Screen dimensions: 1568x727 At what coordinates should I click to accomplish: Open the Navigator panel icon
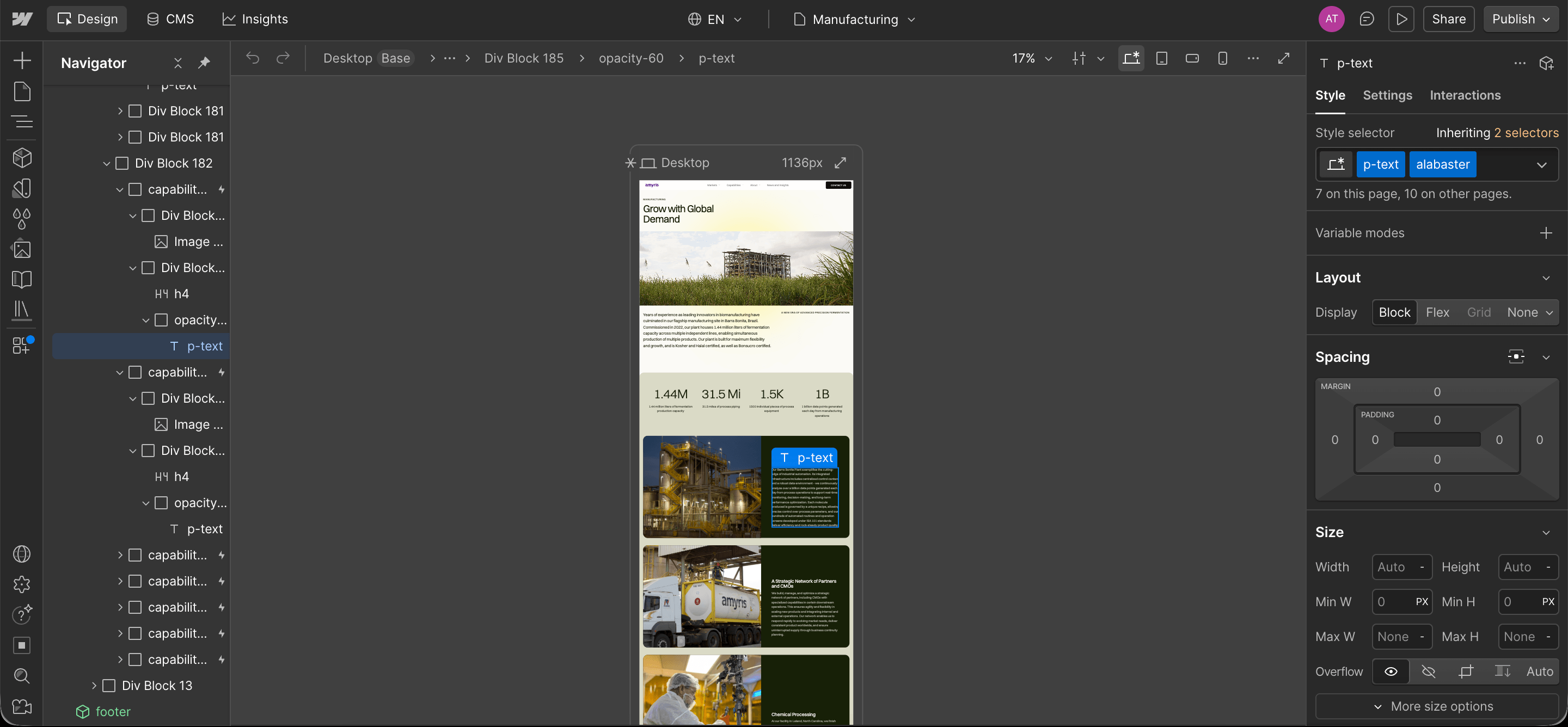tap(22, 122)
